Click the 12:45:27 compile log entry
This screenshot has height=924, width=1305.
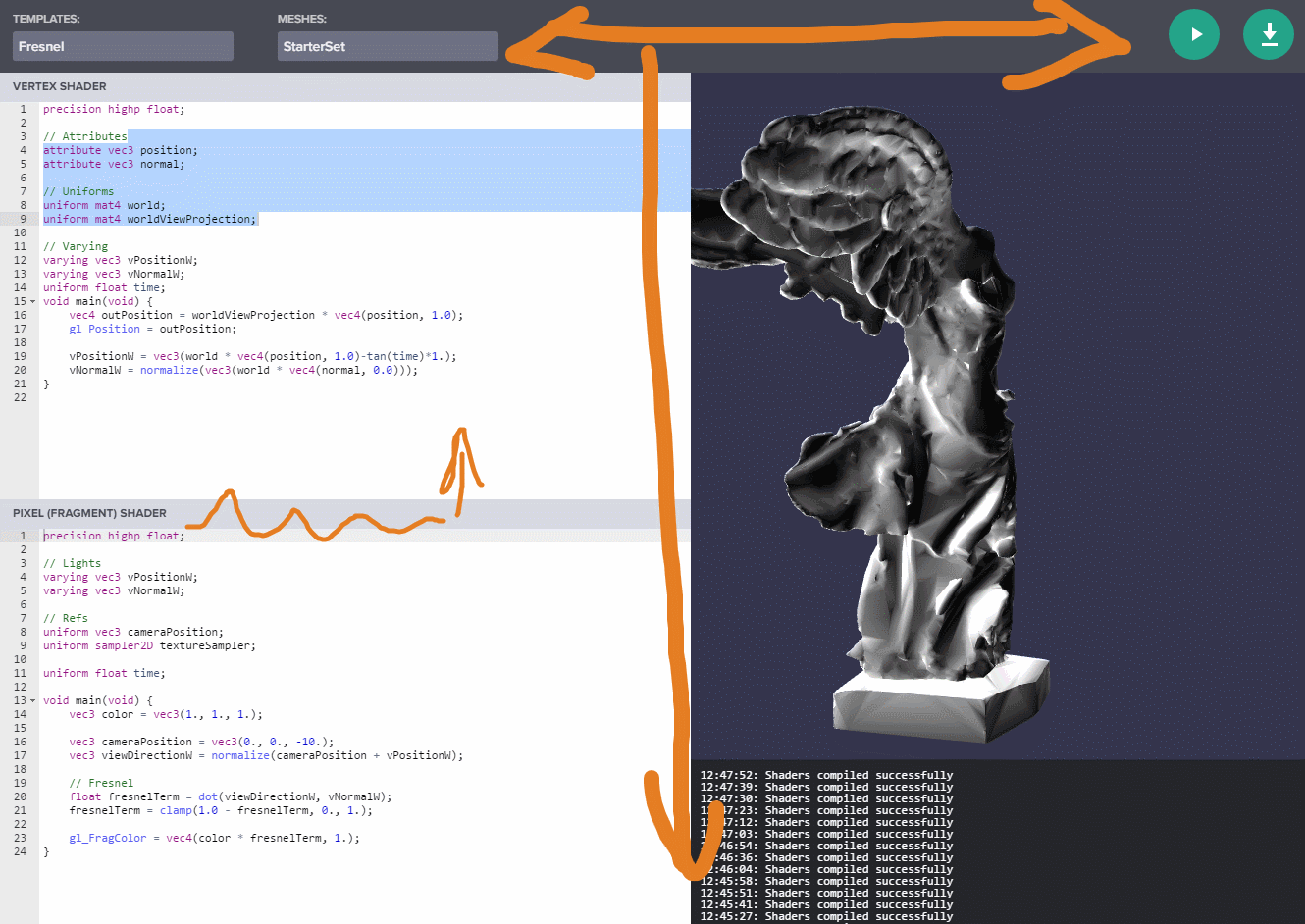826,916
